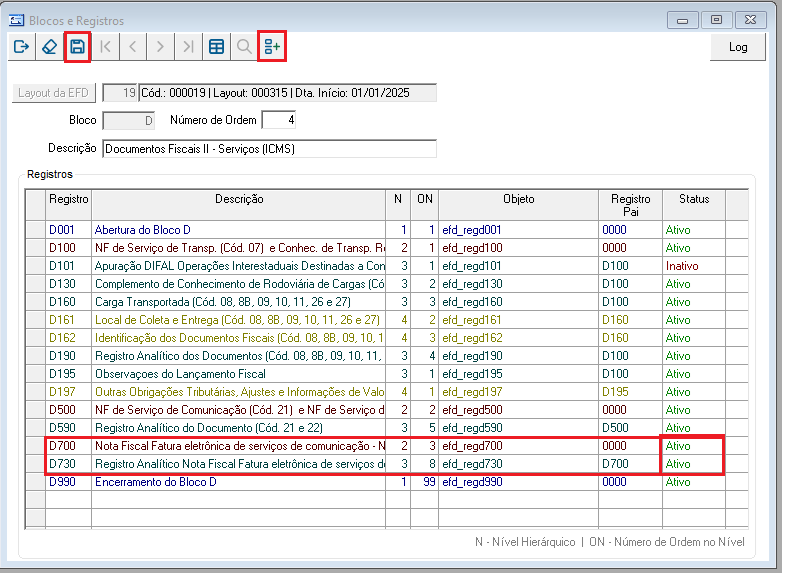785x573 pixels.
Task: Click the exit door toolbar icon
Action: (x=22, y=47)
